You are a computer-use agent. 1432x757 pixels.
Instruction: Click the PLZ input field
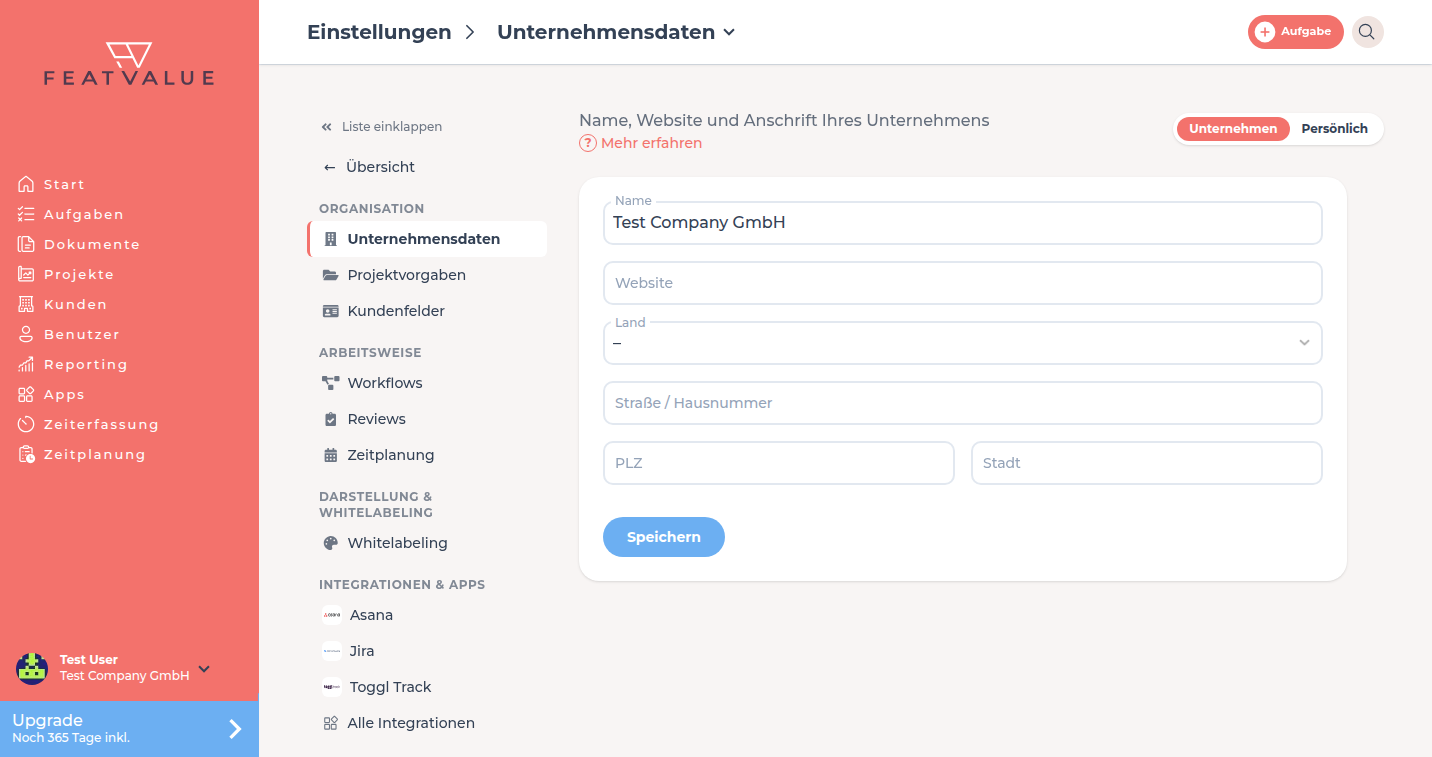[779, 463]
